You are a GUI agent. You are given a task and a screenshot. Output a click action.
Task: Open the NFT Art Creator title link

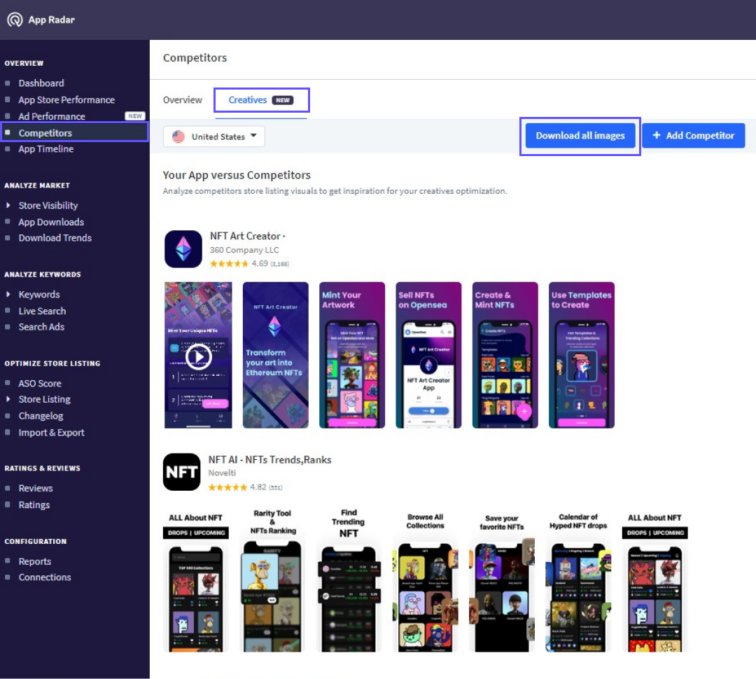click(247, 236)
